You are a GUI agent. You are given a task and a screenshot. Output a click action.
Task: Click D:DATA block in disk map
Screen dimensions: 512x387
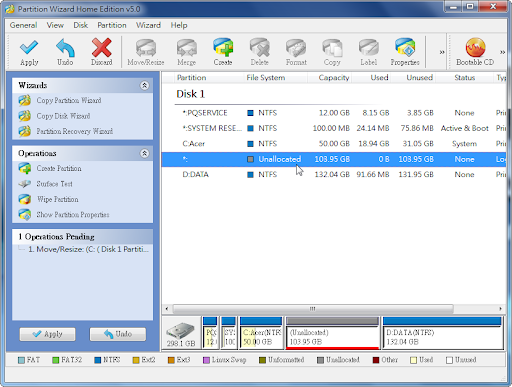point(442,333)
